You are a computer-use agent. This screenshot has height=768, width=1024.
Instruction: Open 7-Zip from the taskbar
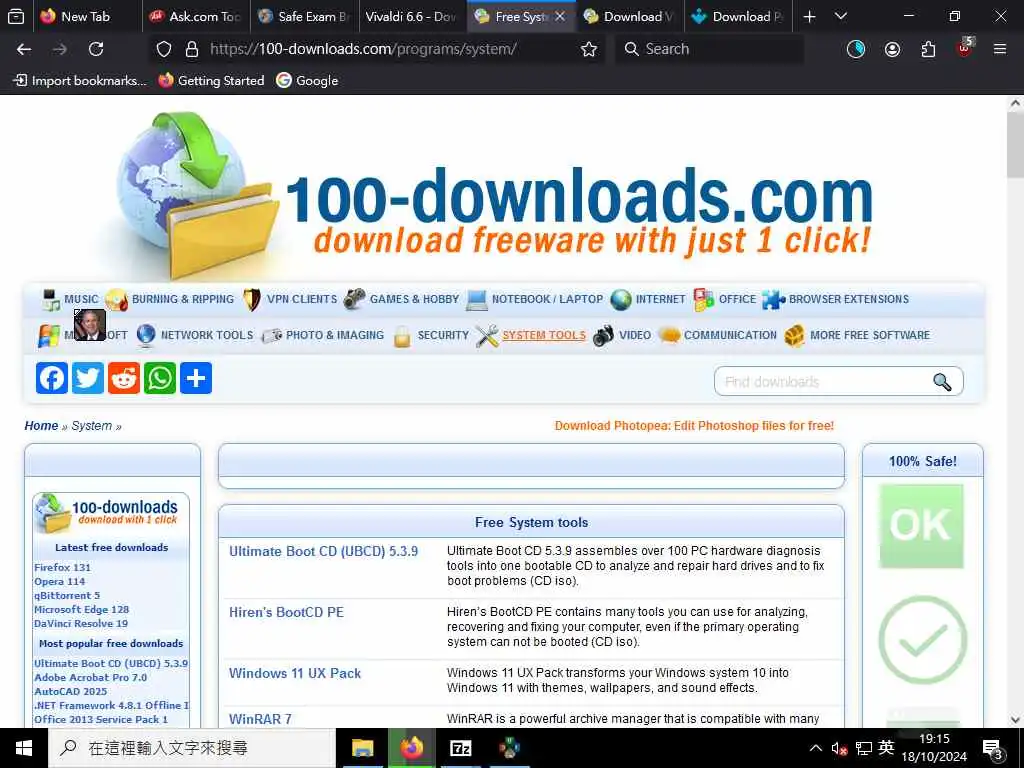460,748
